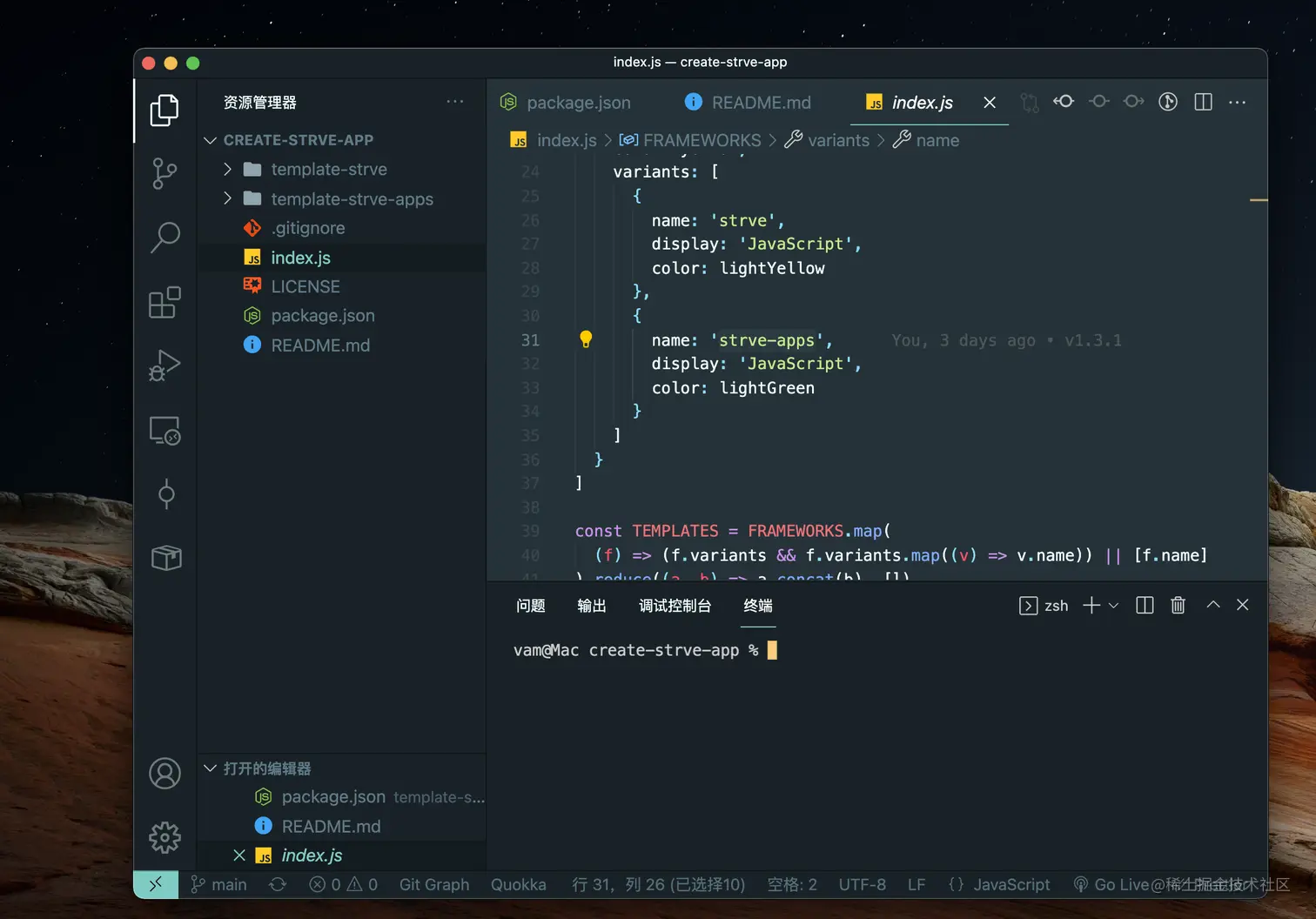The height and width of the screenshot is (919, 1316).
Task: Collapse the open editors section
Action: pos(210,768)
